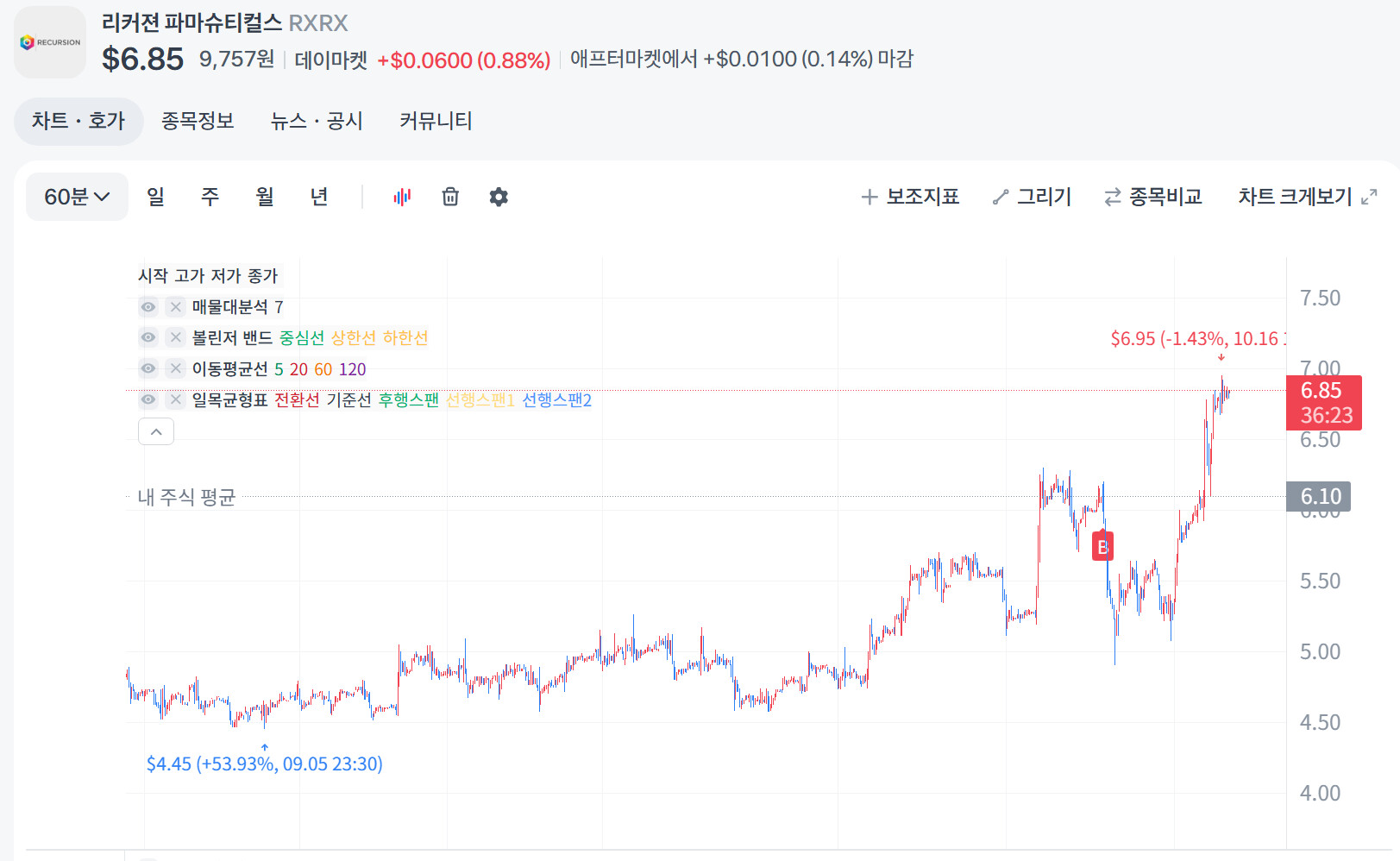Click the RXRX ticker symbol
This screenshot has width=1400, height=861.
click(318, 23)
